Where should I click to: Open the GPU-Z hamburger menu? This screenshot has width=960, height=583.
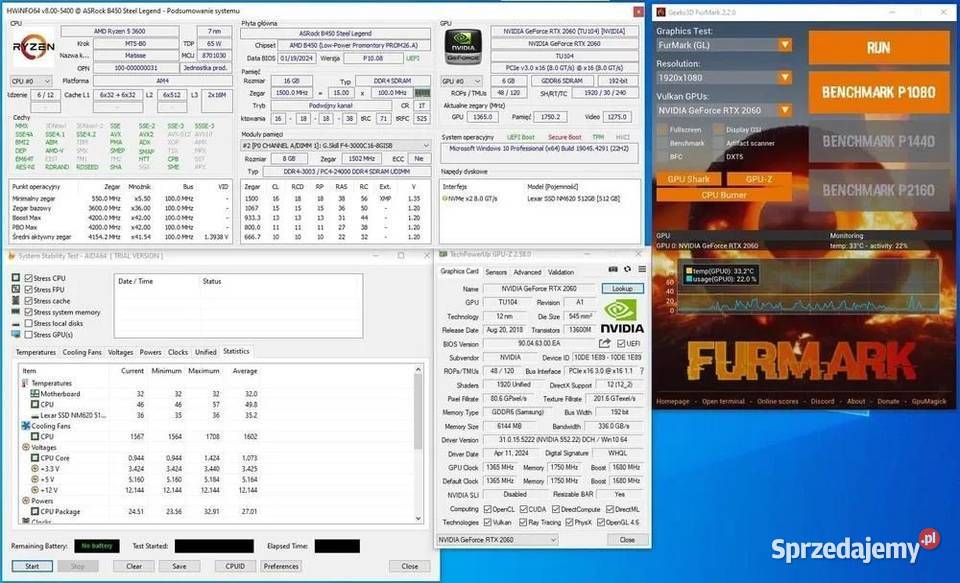[642, 269]
